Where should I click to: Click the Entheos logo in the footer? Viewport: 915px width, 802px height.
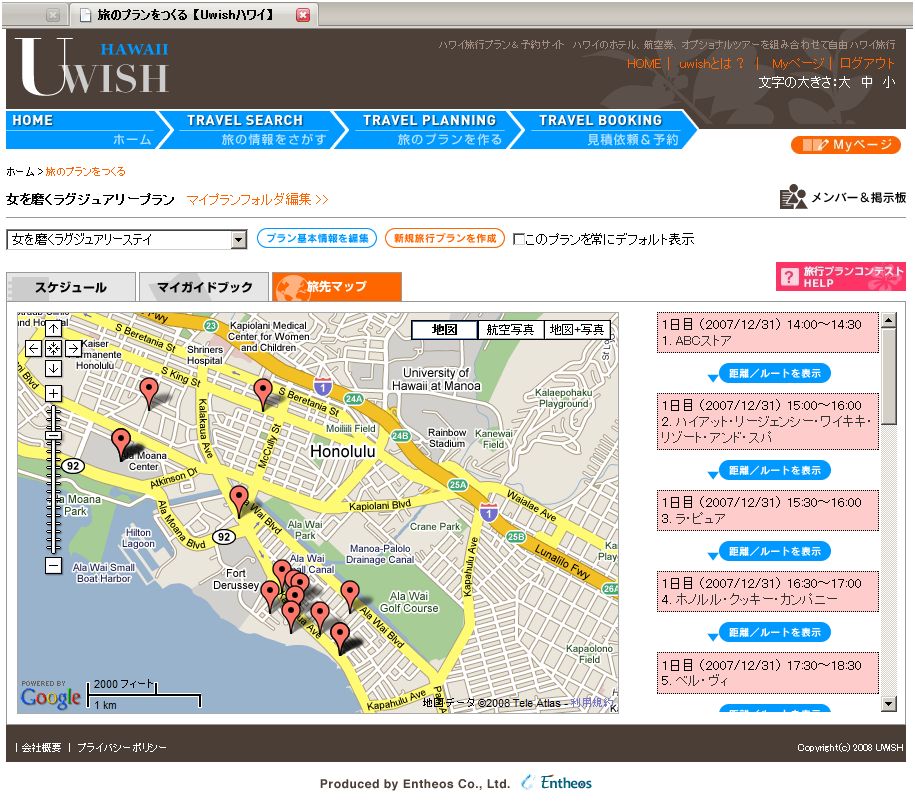point(557,783)
